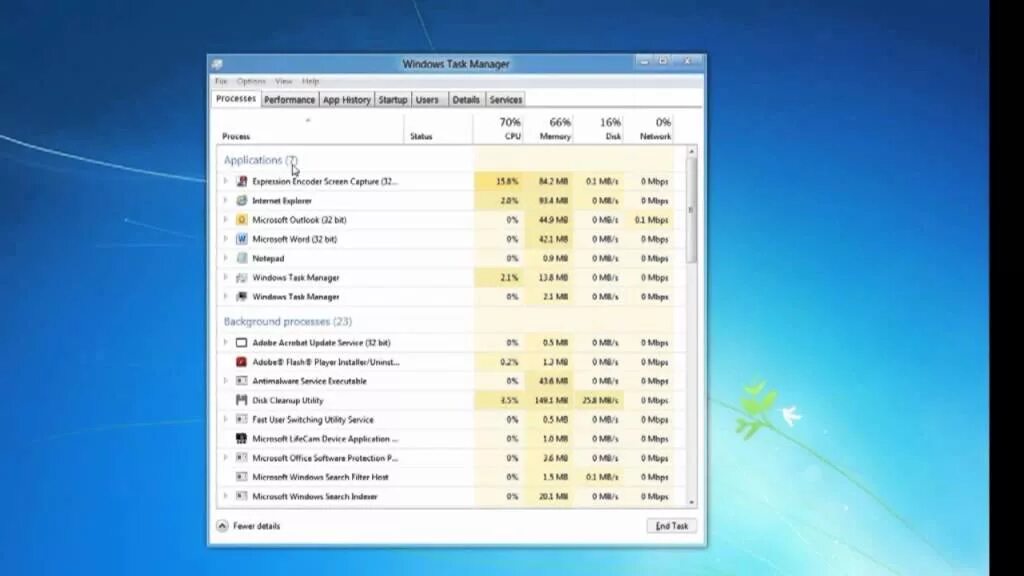Open the File menu

pyautogui.click(x=221, y=81)
